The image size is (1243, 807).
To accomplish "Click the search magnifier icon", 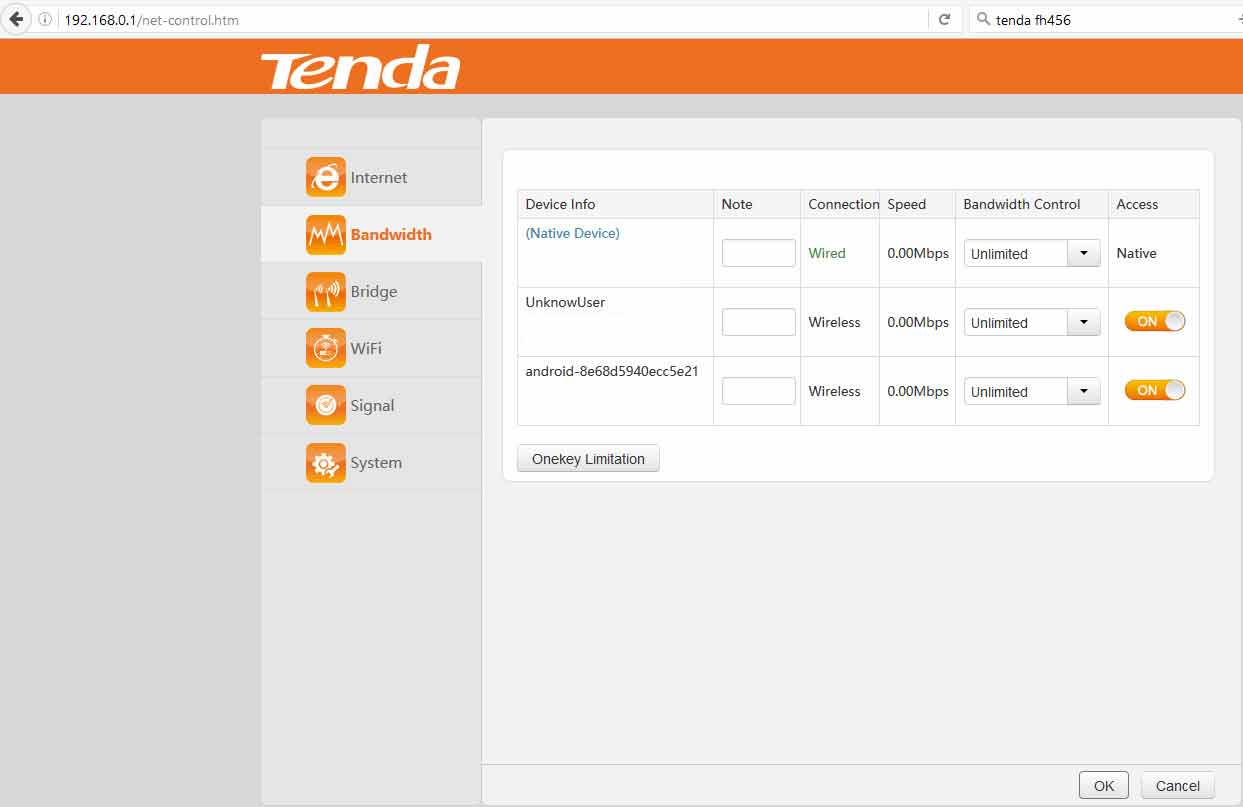I will (x=984, y=19).
